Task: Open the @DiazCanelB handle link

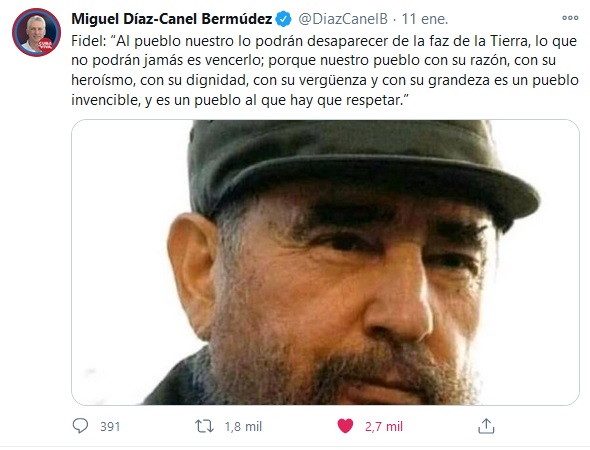Action: coord(343,19)
